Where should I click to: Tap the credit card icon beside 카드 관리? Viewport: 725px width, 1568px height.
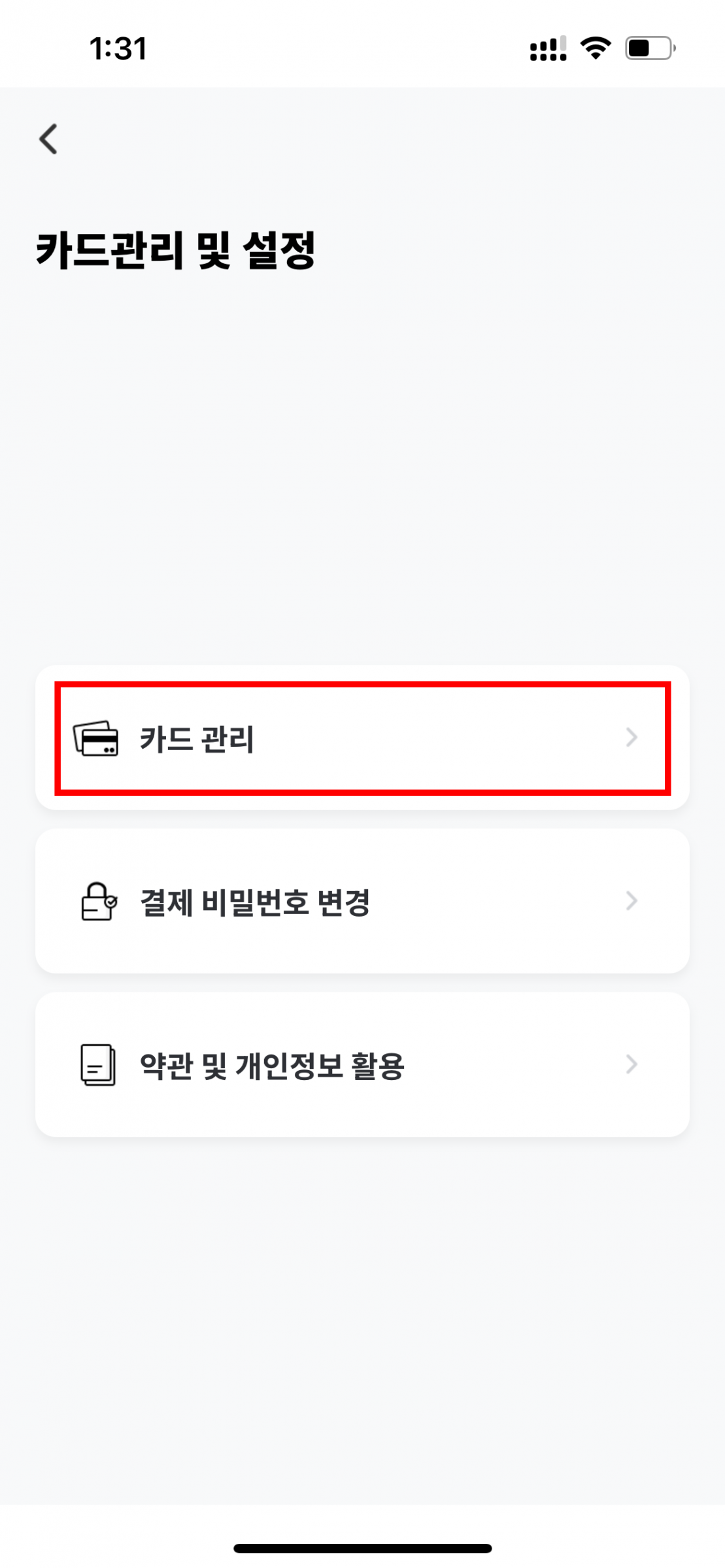tap(96, 738)
